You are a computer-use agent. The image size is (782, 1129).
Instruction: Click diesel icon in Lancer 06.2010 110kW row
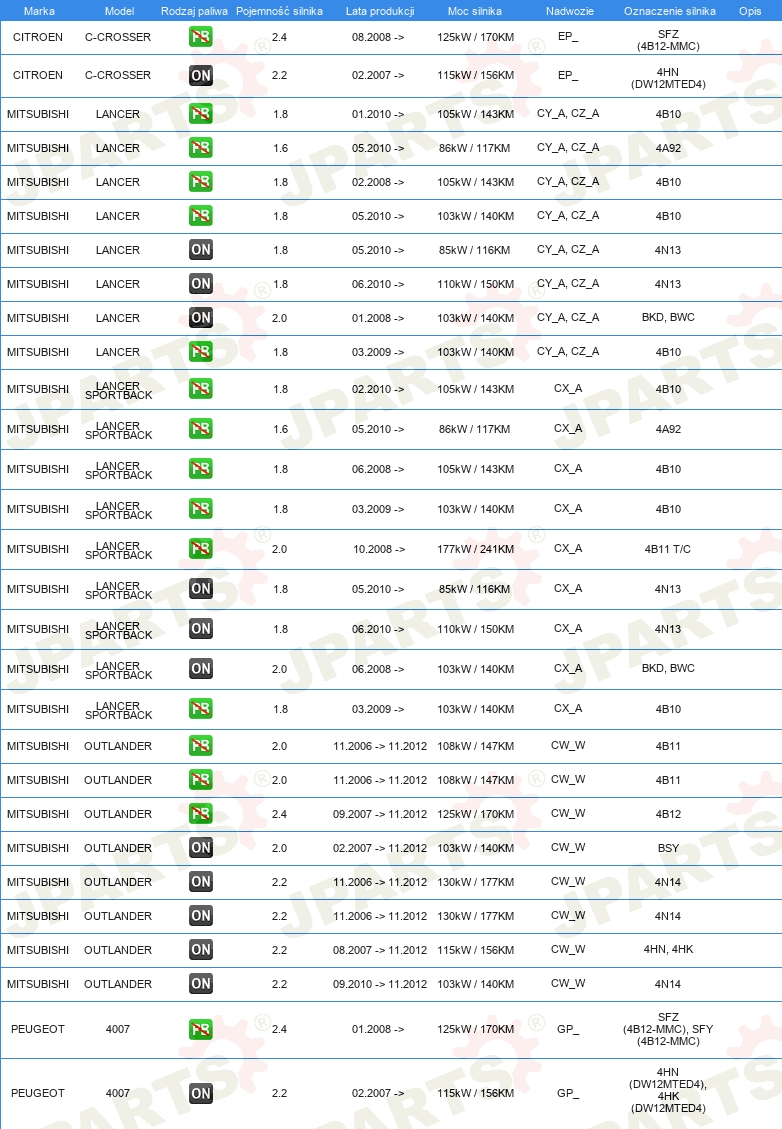click(200, 284)
